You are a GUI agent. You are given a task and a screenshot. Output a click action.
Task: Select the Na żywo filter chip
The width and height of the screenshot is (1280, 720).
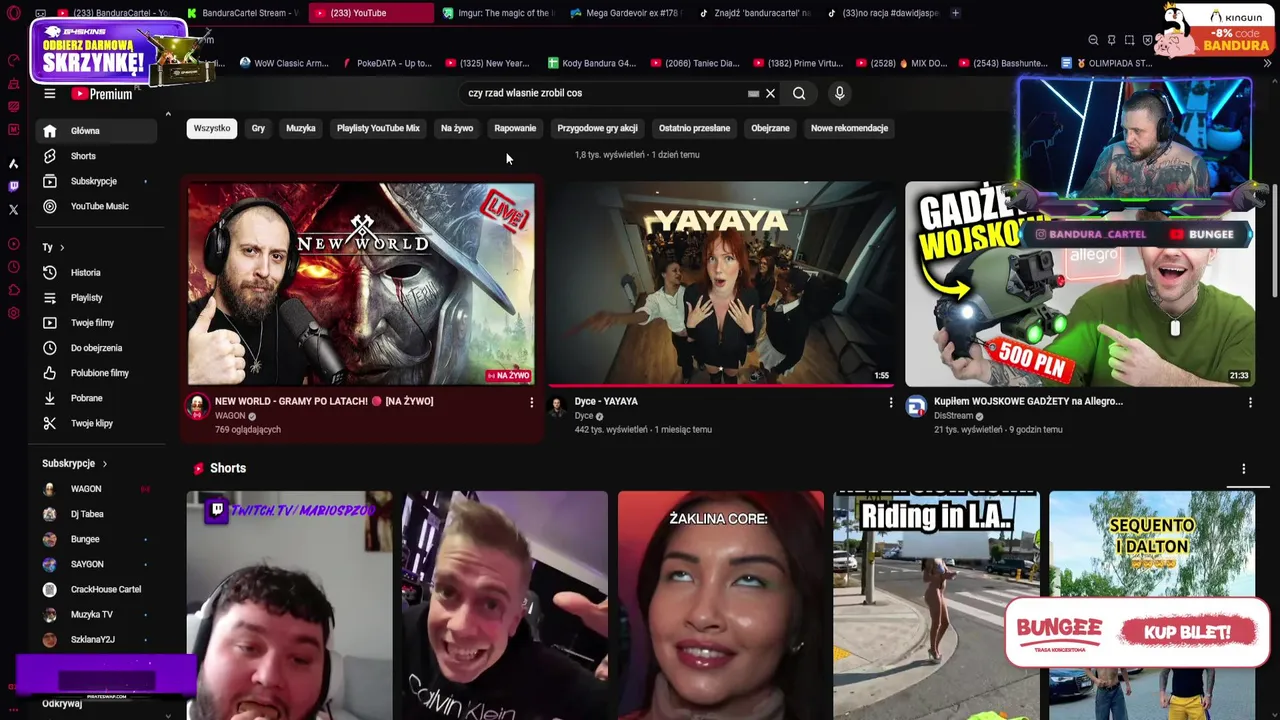tap(457, 128)
